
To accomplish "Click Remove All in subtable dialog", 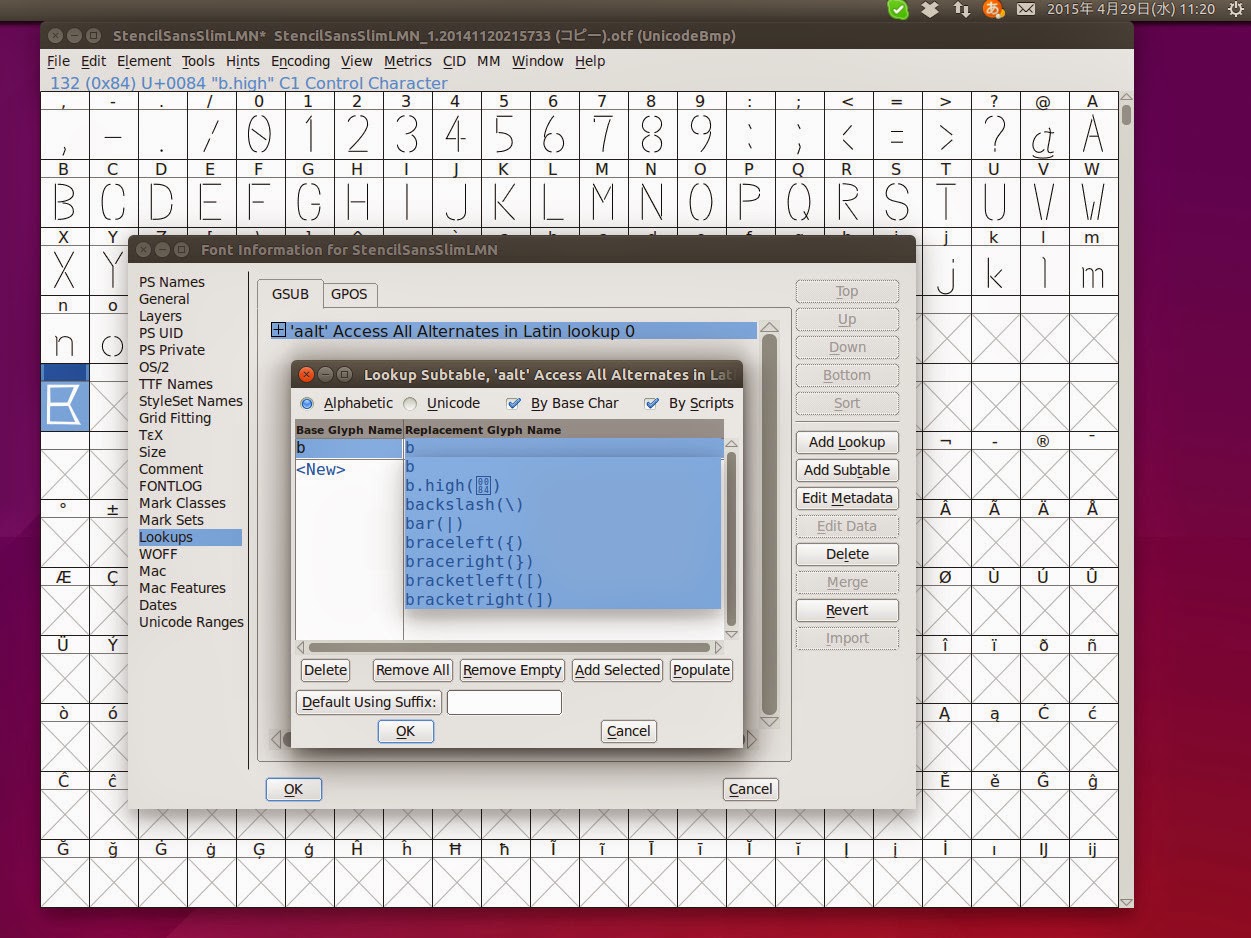I will tap(413, 670).
